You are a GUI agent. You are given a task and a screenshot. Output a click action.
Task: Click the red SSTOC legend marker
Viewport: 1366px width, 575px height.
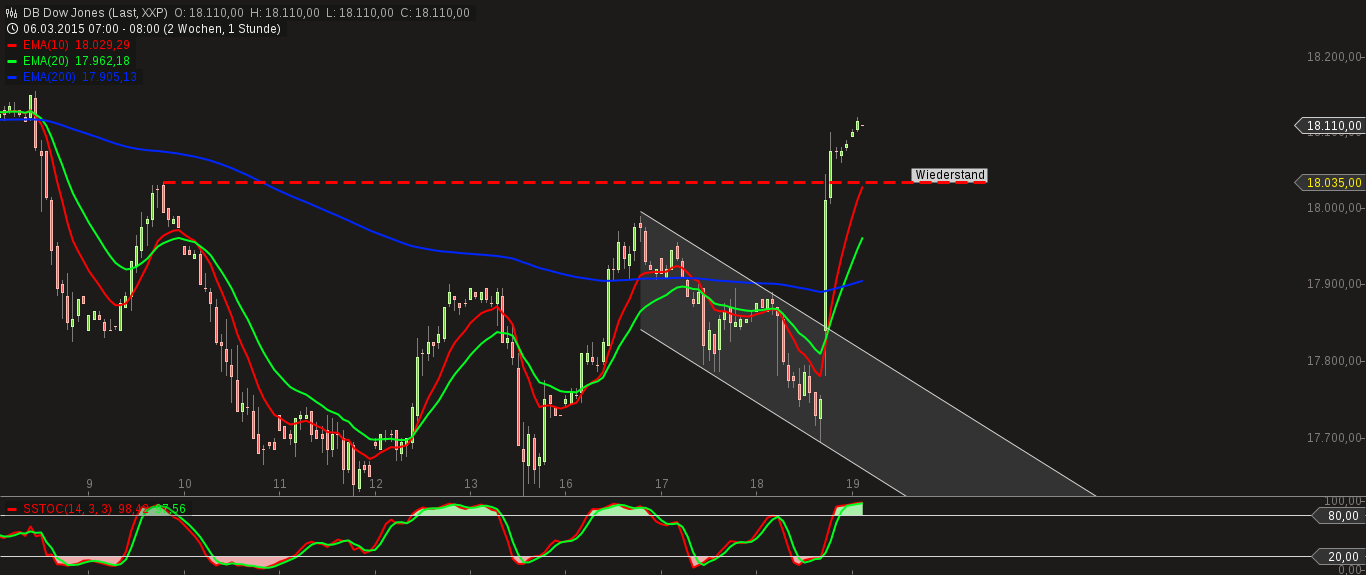(12, 509)
